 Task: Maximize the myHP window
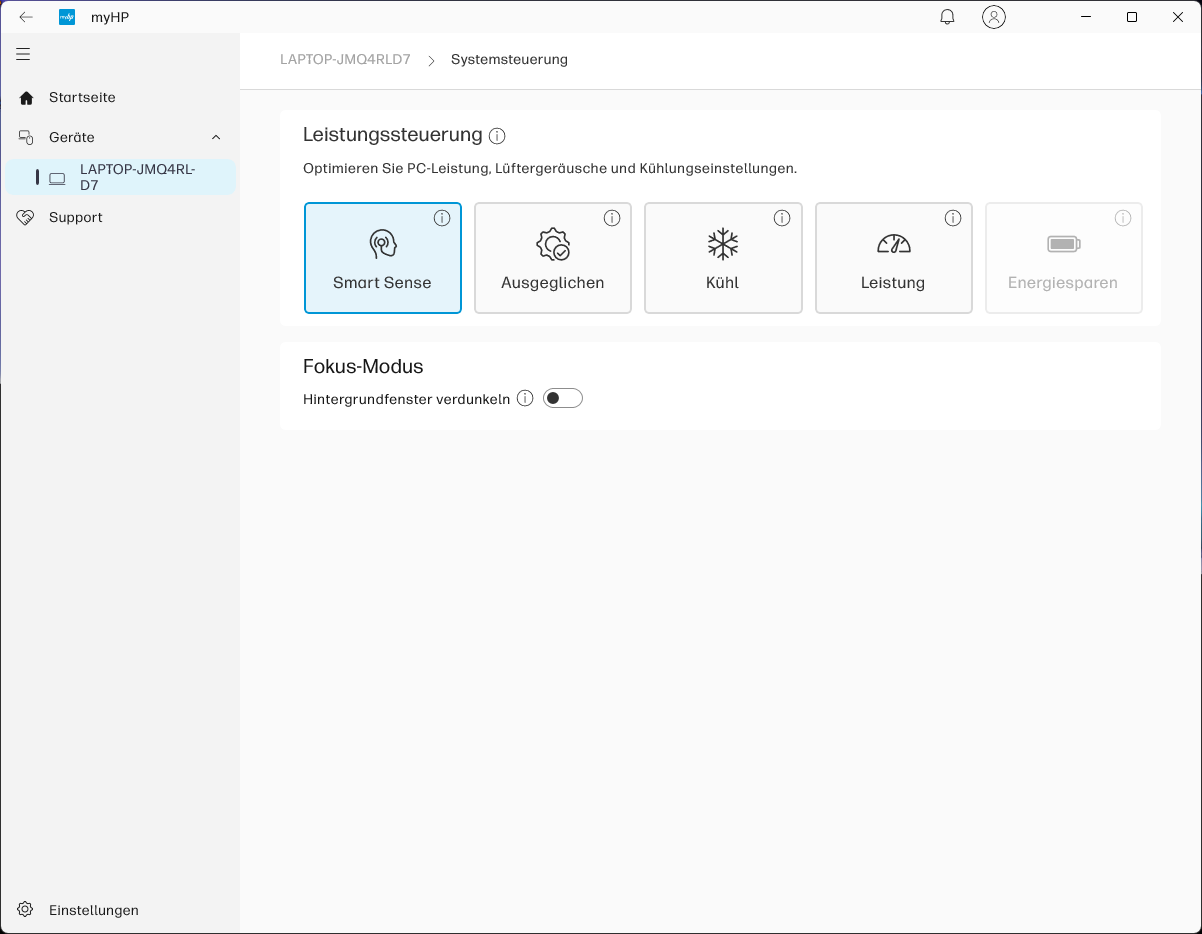click(x=1132, y=17)
